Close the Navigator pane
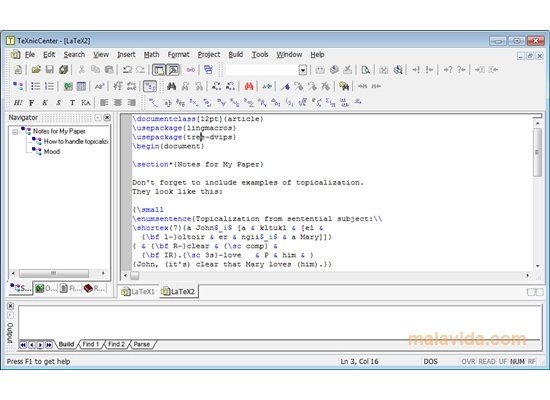This screenshot has width=550, height=400. click(107, 118)
